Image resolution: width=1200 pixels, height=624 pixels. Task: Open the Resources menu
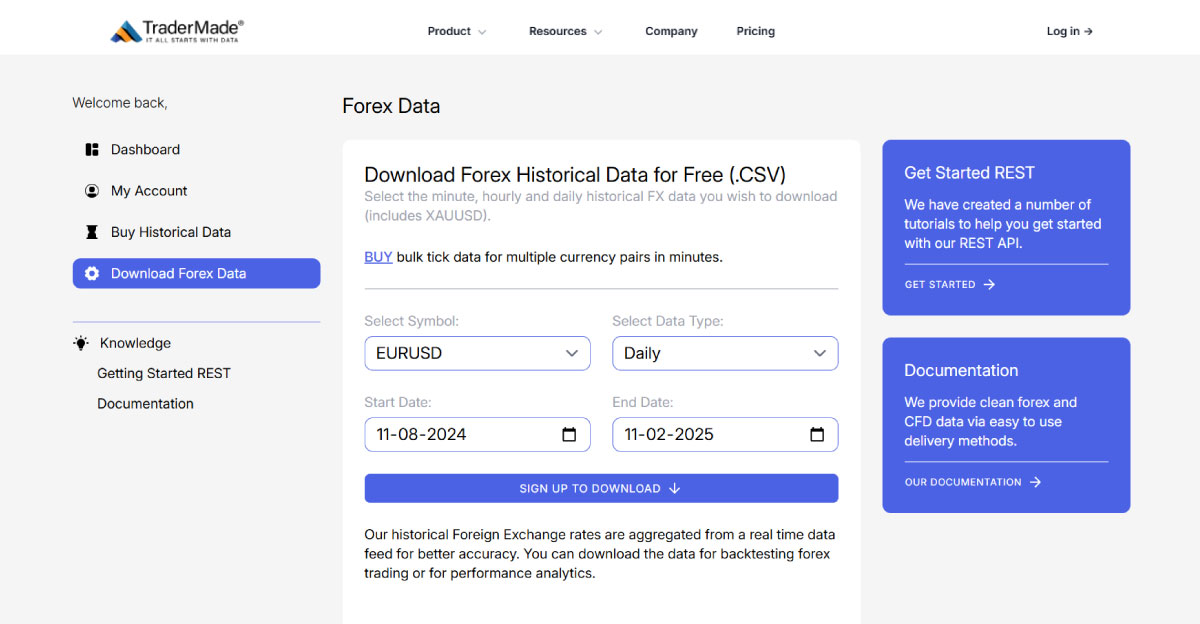(x=566, y=32)
